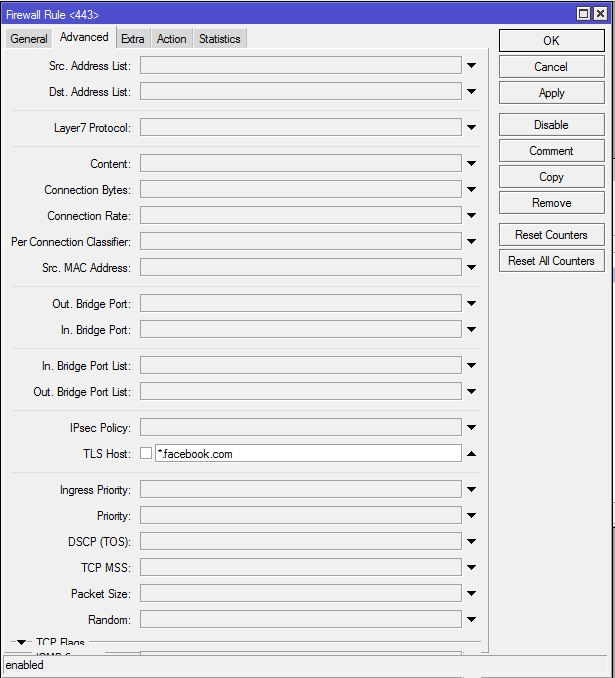
Task: Disable this firewall rule
Action: click(551, 125)
